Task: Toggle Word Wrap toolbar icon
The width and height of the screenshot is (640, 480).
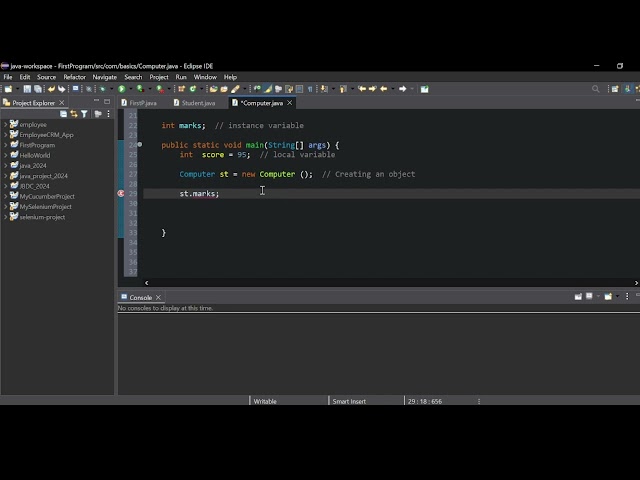Action: 289,89
